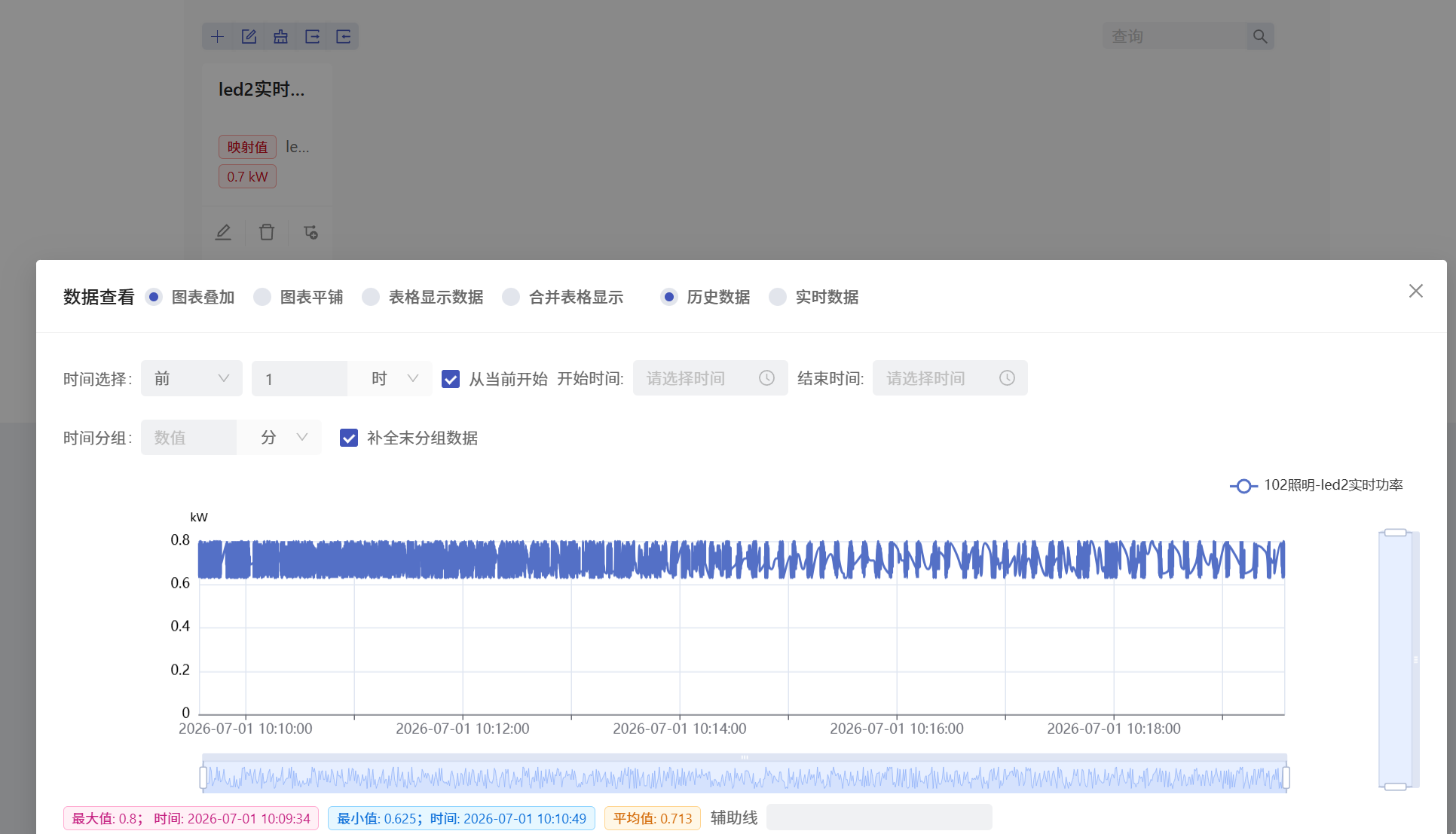Select 历史数据 radio option
This screenshot has width=1456, height=834.
pyautogui.click(x=668, y=297)
